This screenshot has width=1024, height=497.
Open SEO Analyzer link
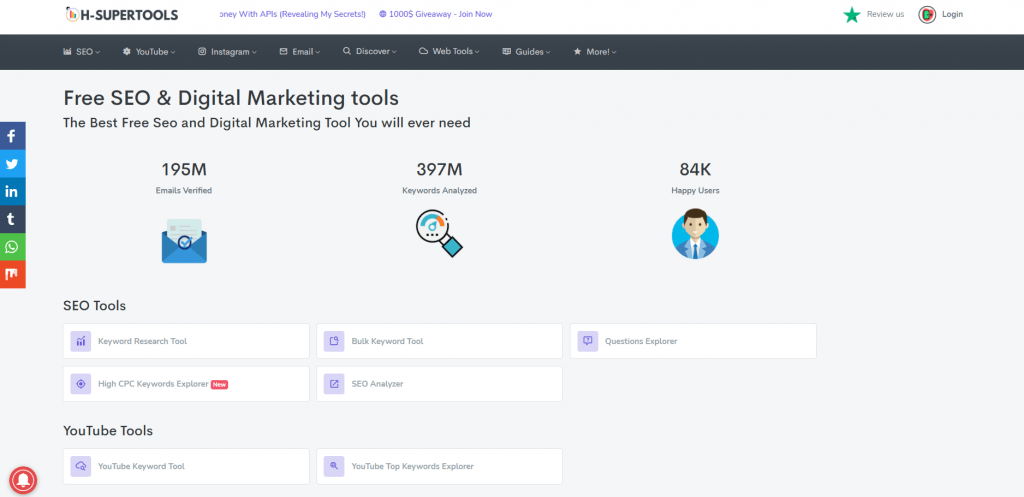coord(440,384)
